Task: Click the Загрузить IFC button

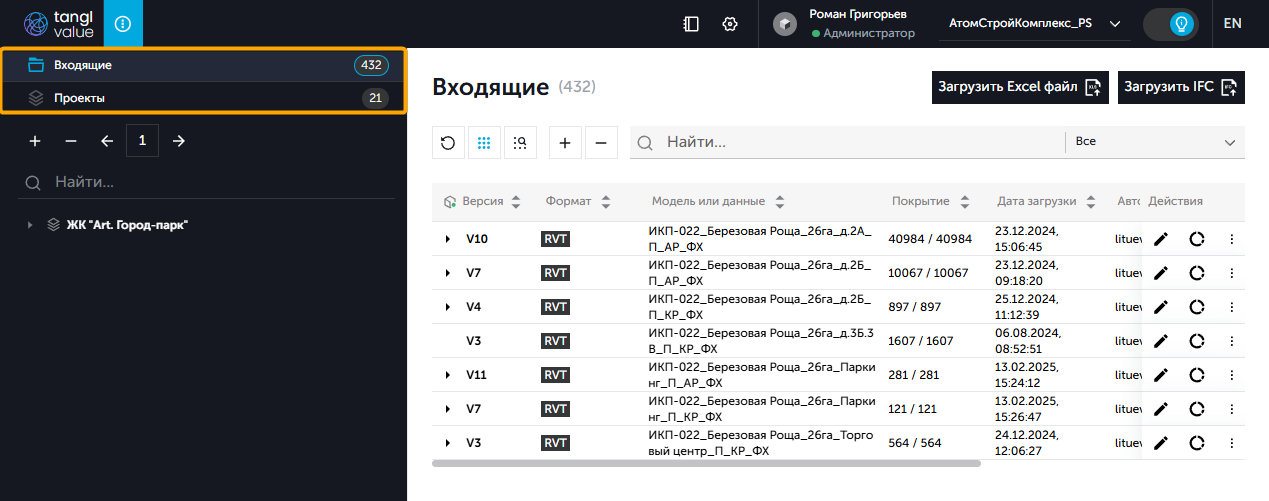Action: point(1181,87)
